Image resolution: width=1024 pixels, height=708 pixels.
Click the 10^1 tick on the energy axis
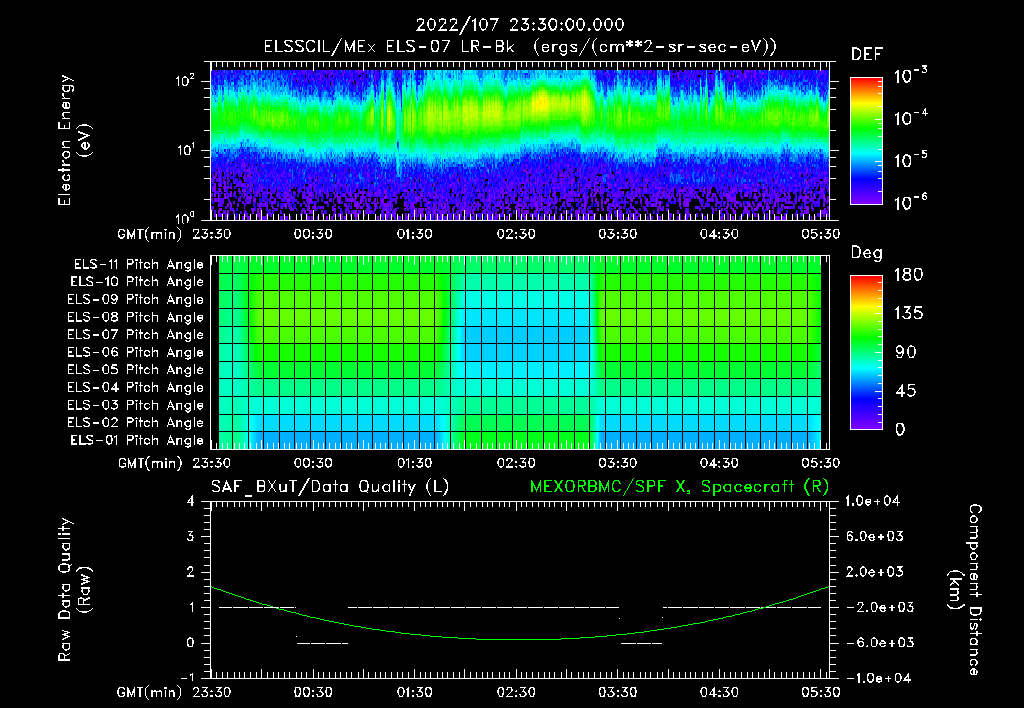[x=185, y=150]
